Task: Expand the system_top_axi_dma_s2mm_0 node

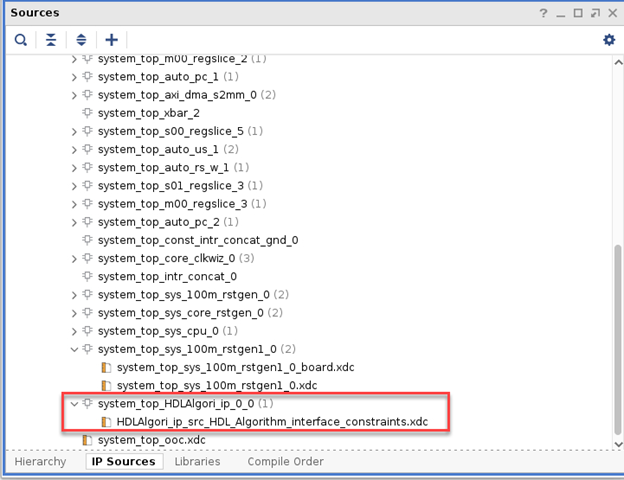Action: 74,95
